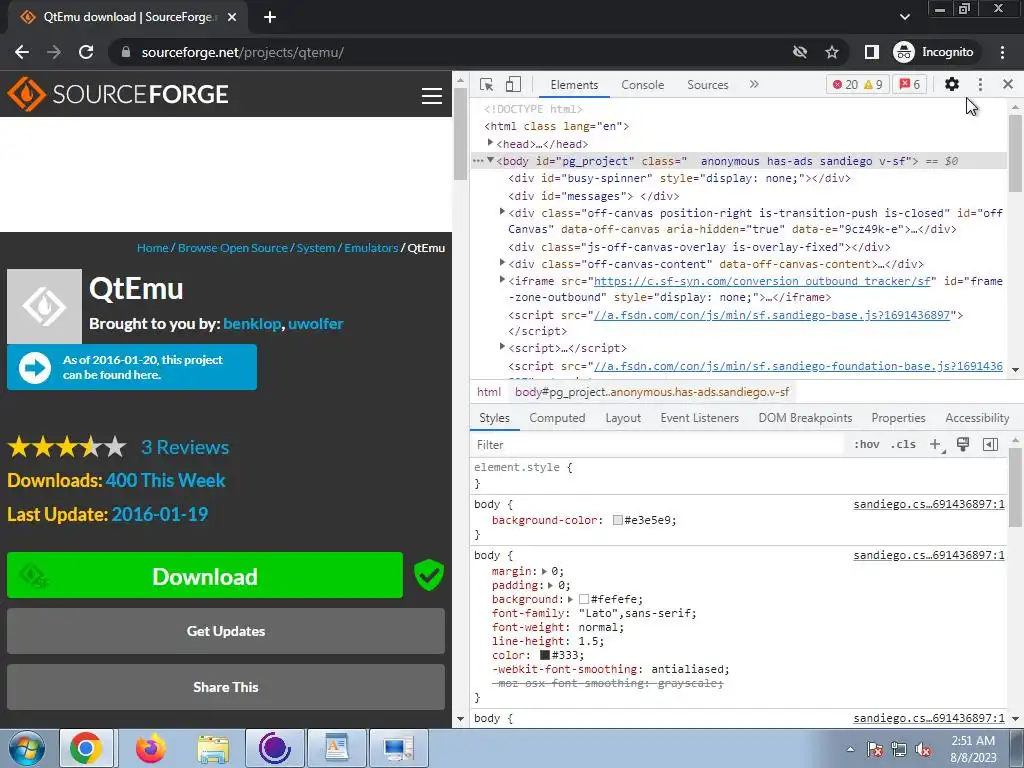
Task: Click the 20 errors and 9 warnings counter
Action: [858, 85]
